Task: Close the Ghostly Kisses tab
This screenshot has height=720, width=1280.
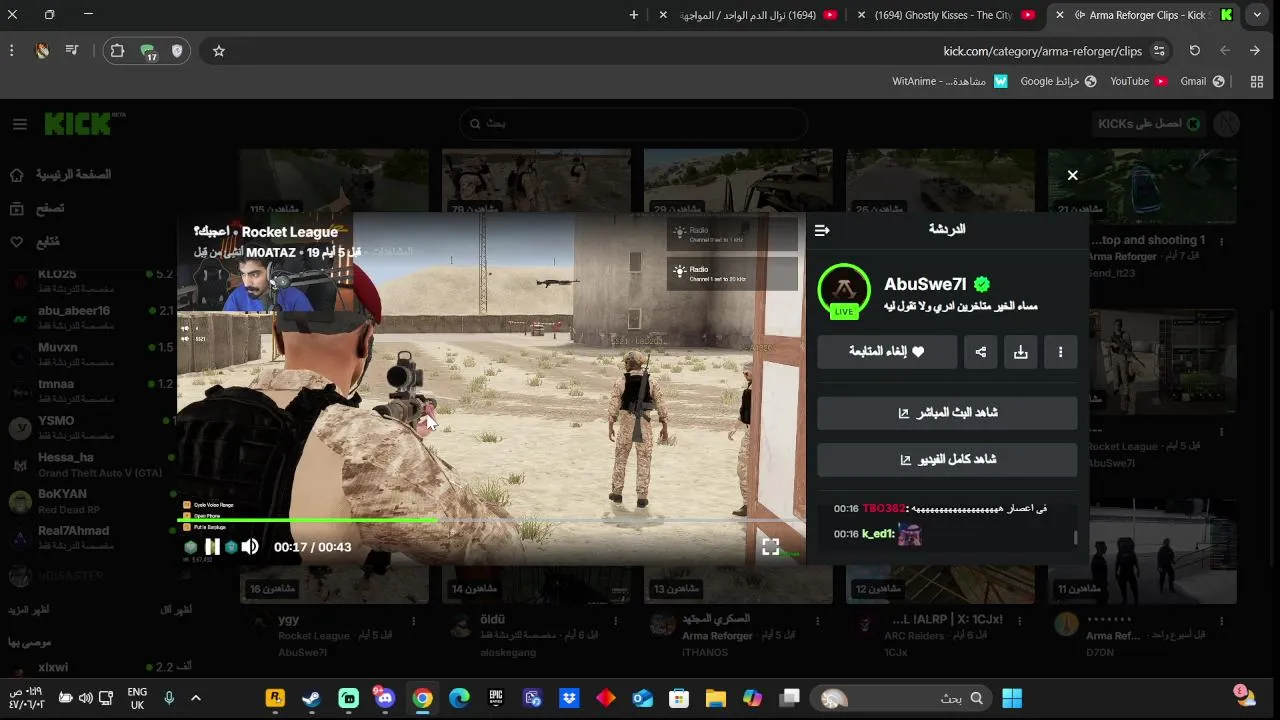Action: point(862,15)
